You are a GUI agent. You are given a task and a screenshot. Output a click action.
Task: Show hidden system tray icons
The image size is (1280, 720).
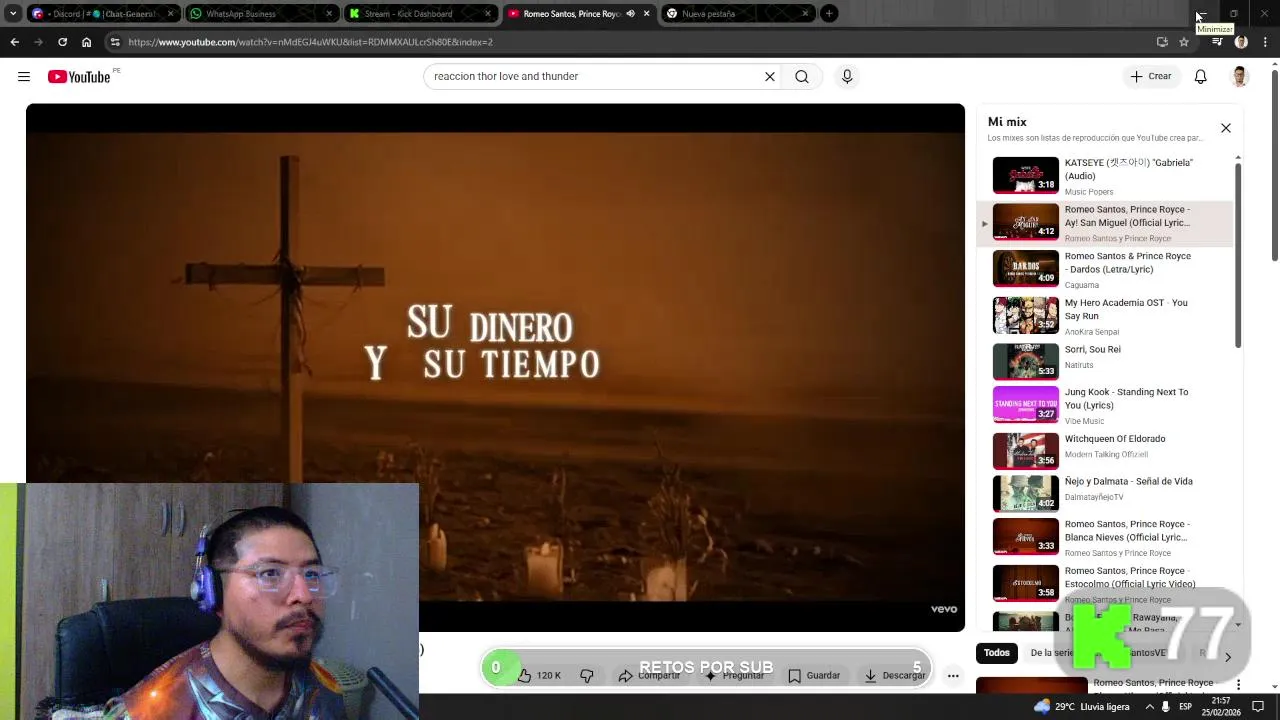(1149, 706)
